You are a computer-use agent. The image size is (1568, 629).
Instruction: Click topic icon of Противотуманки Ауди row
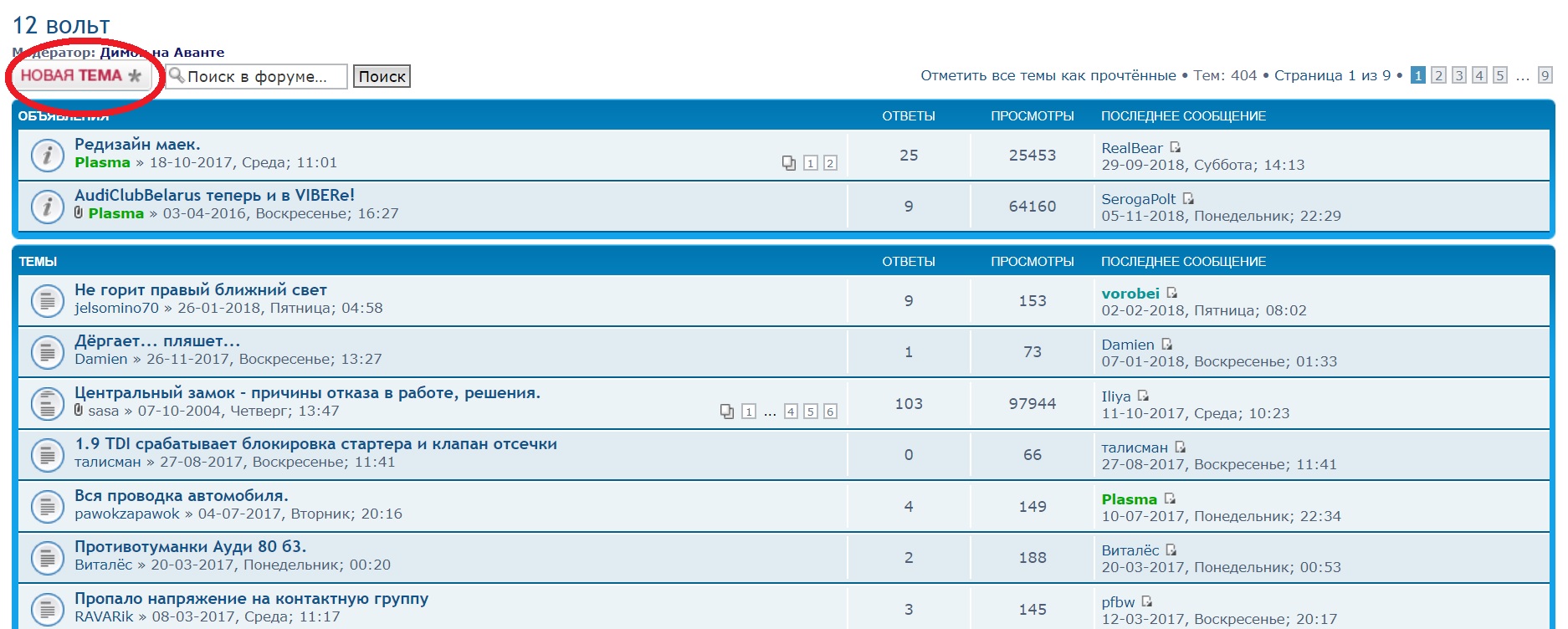(47, 558)
